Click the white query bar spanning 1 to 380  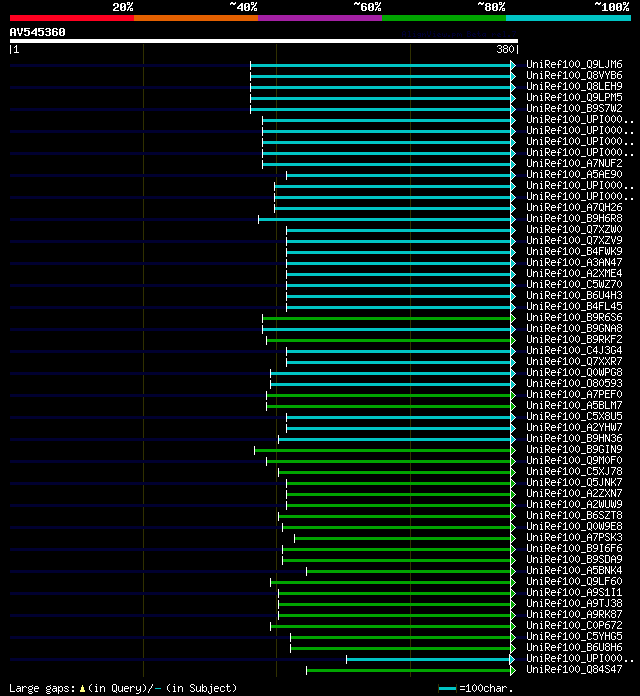pos(264,41)
